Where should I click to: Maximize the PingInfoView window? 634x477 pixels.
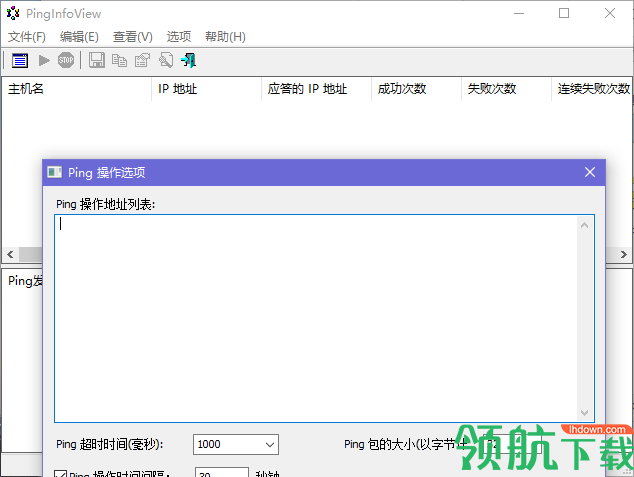(564, 13)
